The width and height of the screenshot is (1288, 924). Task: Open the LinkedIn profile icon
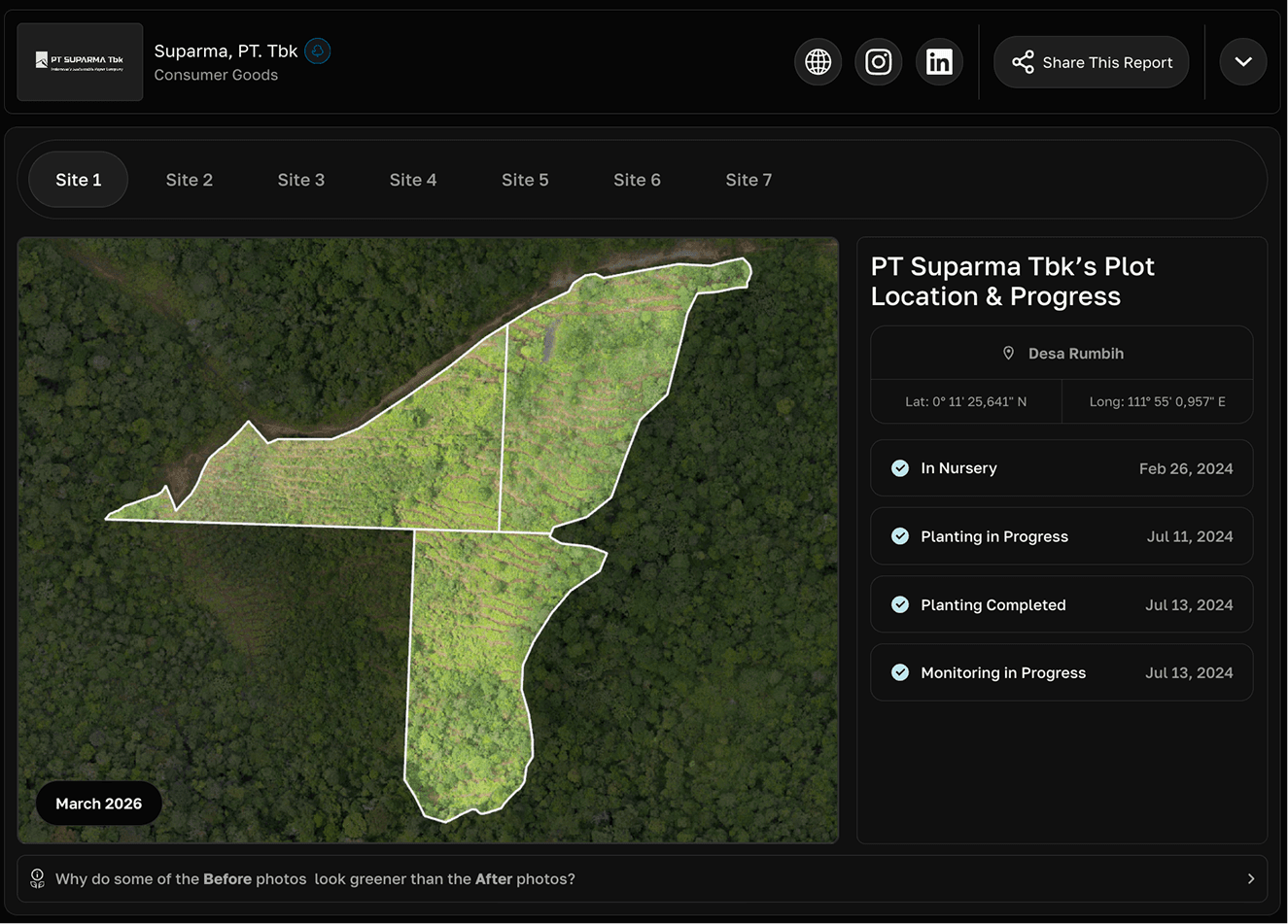(x=939, y=62)
